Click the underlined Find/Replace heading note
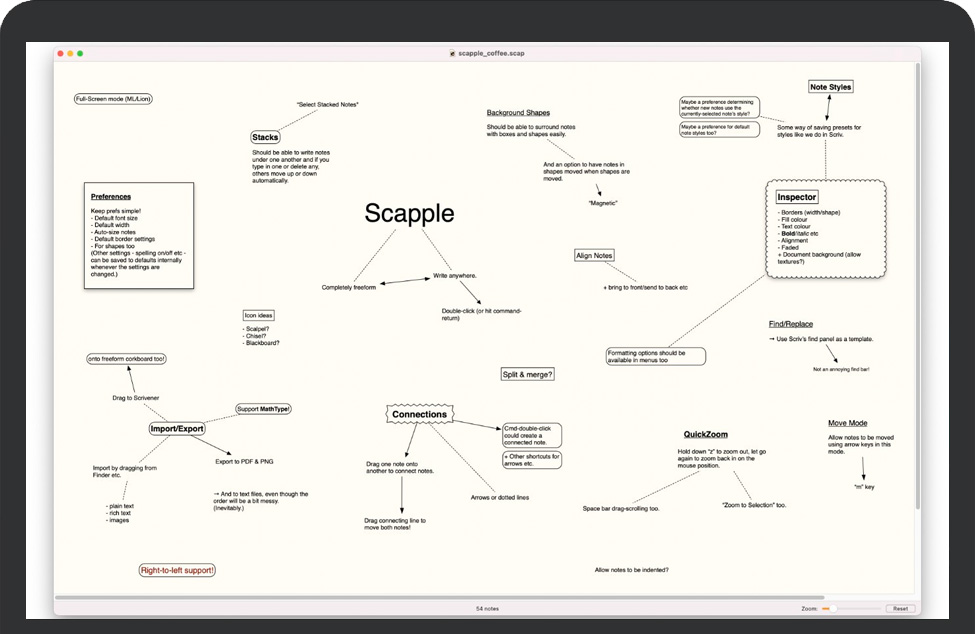This screenshot has width=975, height=634. (x=790, y=324)
